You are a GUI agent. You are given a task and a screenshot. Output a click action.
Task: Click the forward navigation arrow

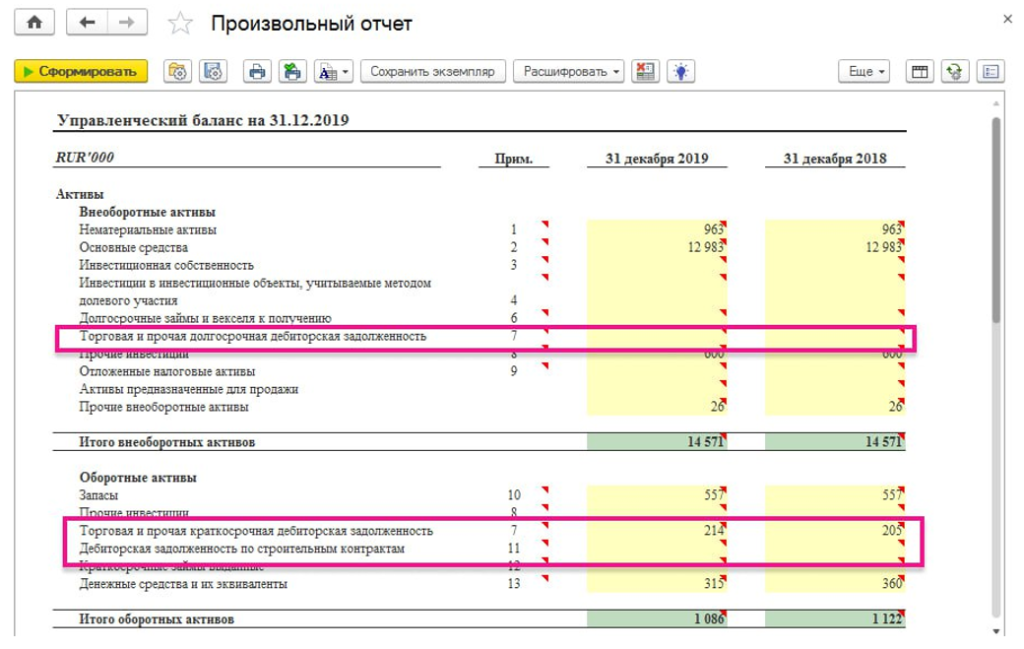(126, 22)
